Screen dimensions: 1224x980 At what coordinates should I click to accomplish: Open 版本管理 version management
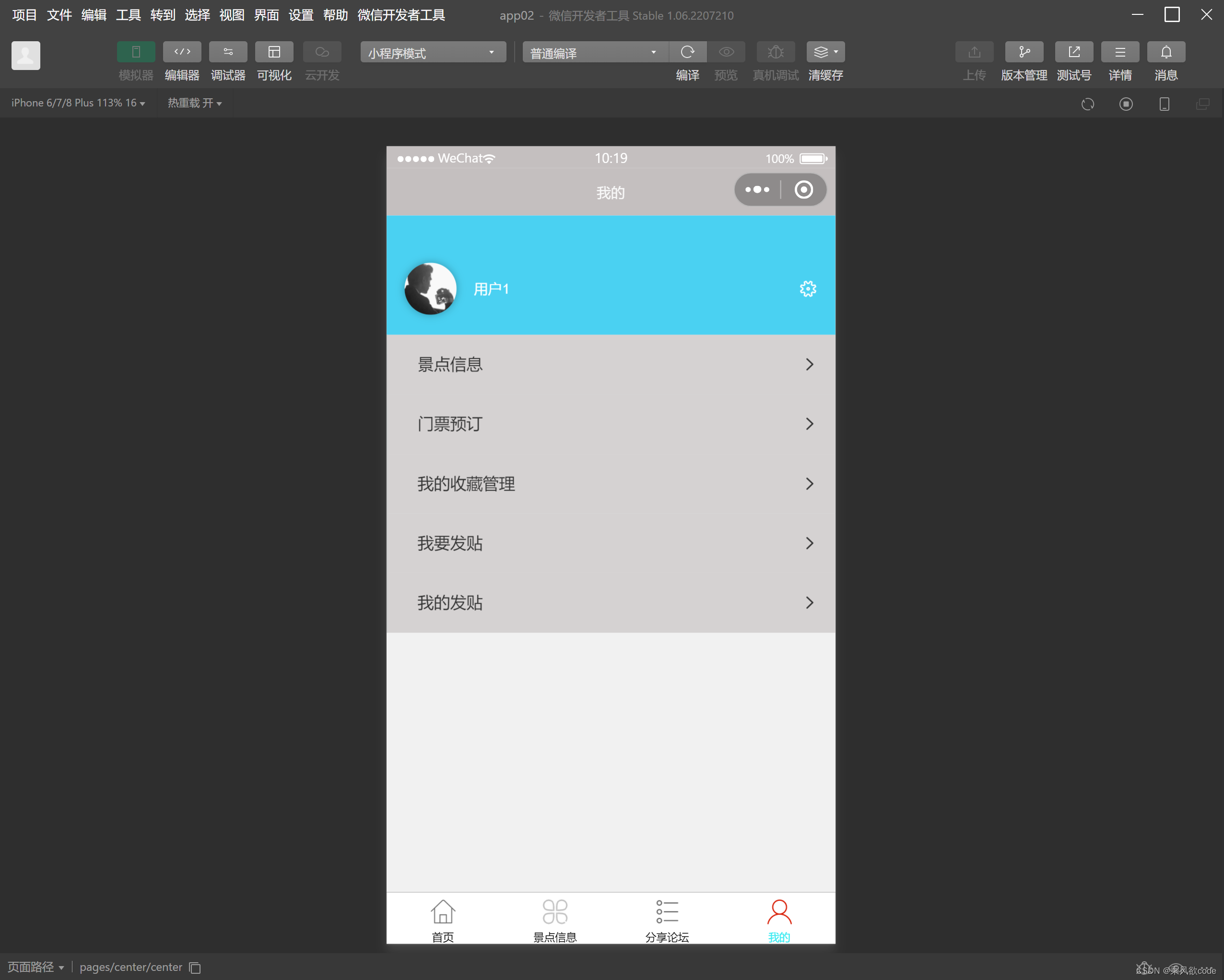pyautogui.click(x=1024, y=52)
